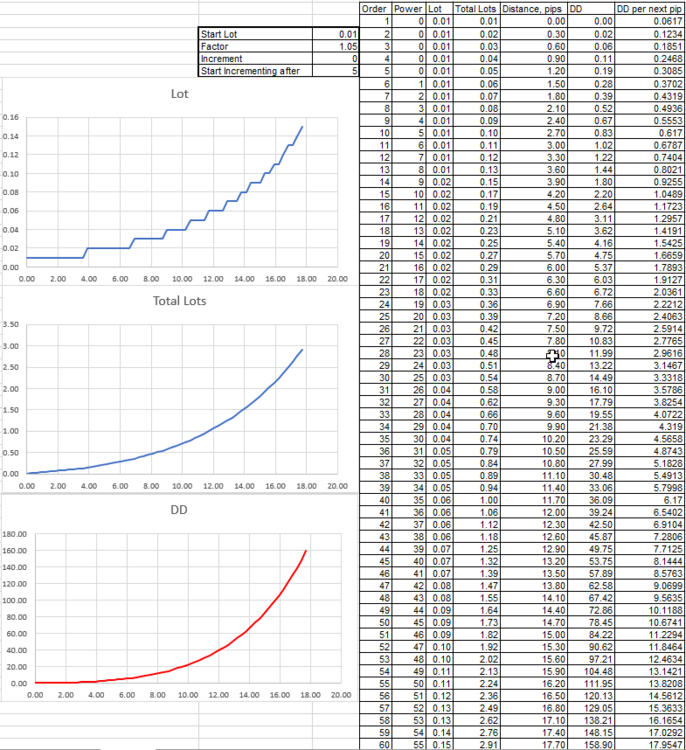
Task: Select DD per next pip cell 0.617
Action: 650,133
